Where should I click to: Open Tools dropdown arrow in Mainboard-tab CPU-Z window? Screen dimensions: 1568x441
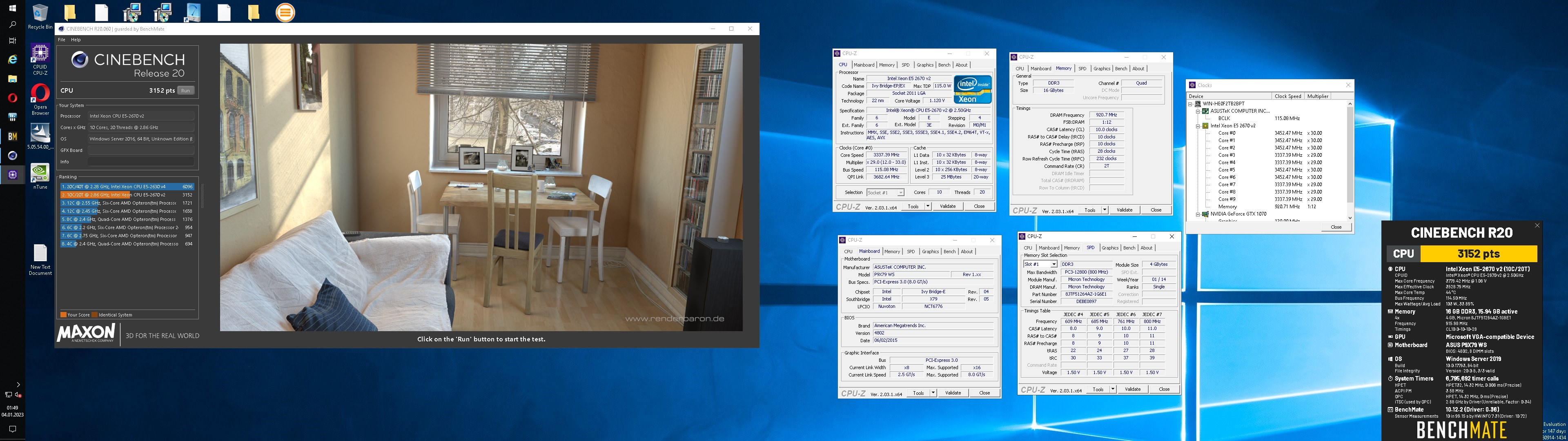933,393
